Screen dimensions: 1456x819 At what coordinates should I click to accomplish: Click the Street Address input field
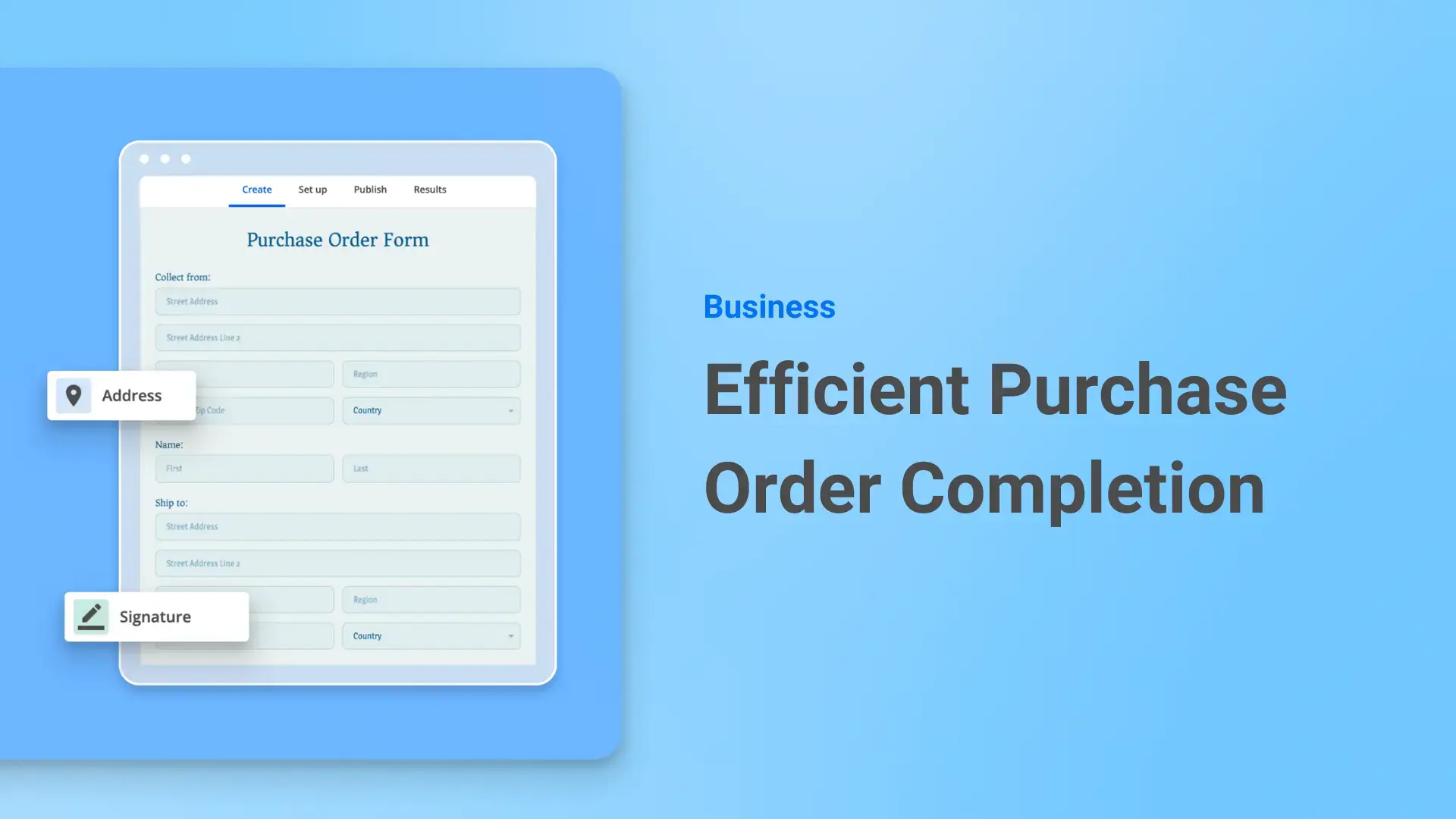(337, 300)
